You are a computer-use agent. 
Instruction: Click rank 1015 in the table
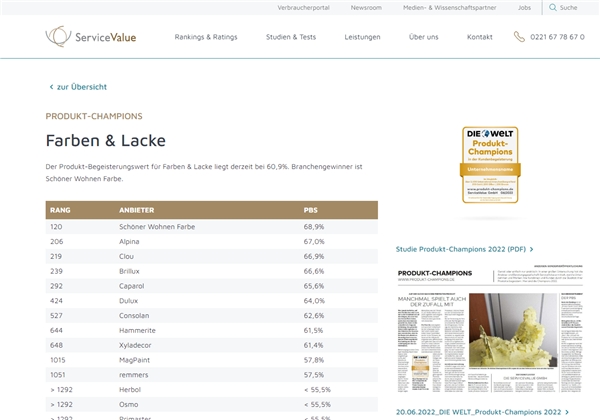coord(58,360)
